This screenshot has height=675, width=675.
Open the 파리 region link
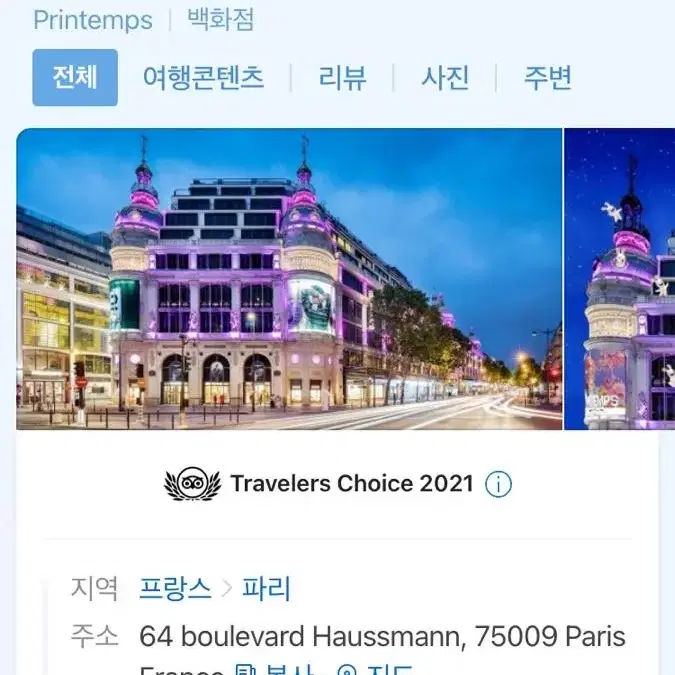266,588
